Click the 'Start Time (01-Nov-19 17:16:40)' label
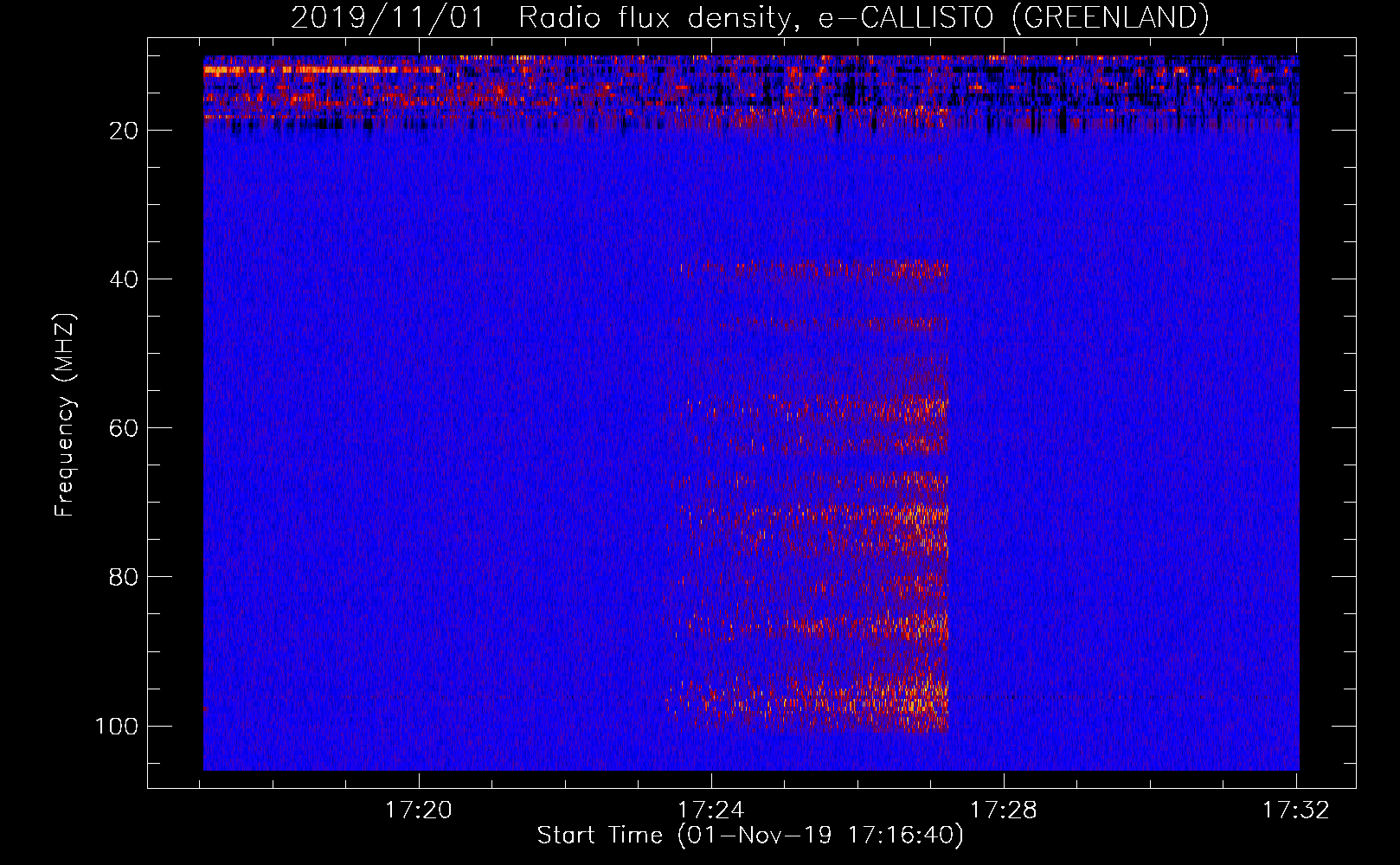 click(x=750, y=836)
